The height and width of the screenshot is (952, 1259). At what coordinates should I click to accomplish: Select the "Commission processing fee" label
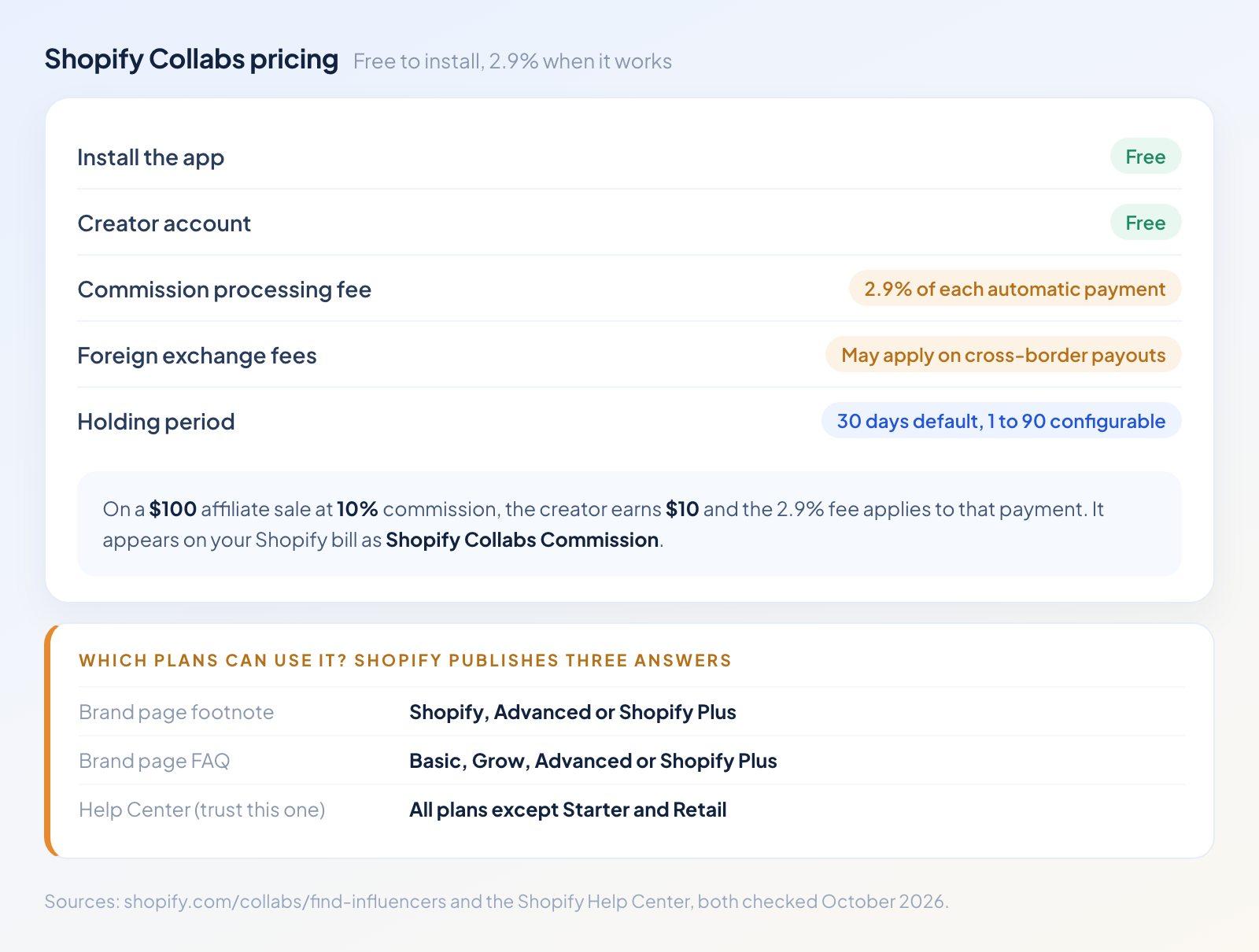point(224,290)
